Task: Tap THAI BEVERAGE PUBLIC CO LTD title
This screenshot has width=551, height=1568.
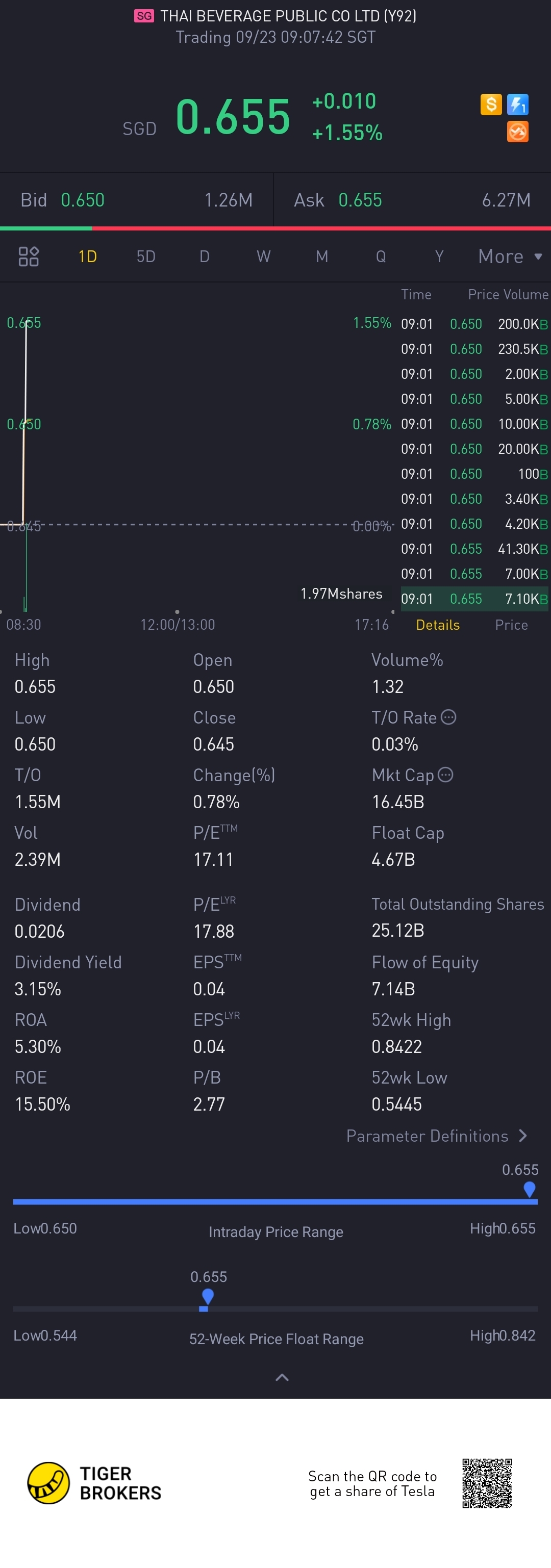Action: 289,16
